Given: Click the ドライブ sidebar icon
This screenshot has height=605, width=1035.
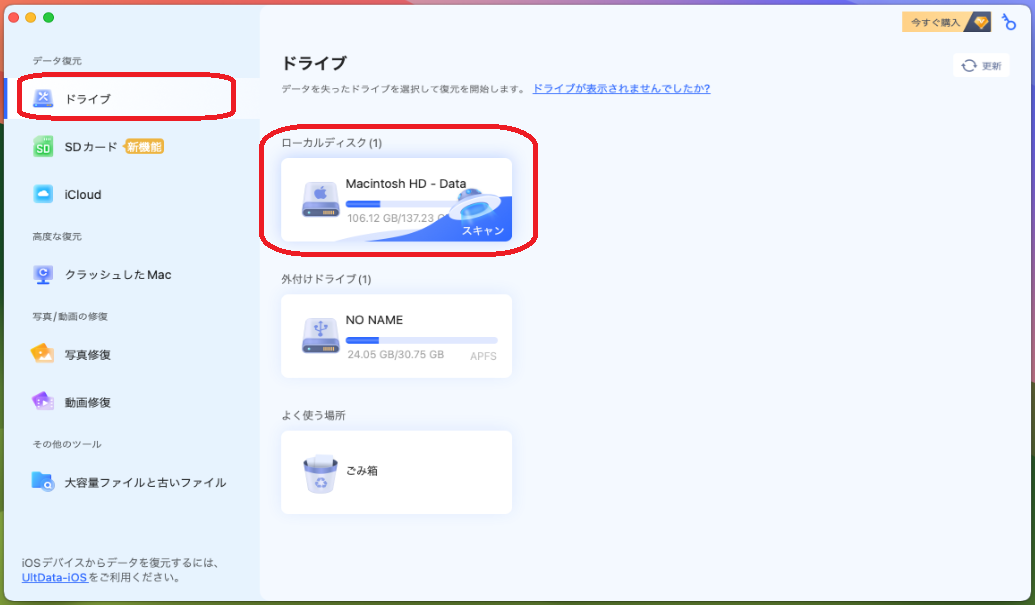Looking at the screenshot, I should point(43,98).
